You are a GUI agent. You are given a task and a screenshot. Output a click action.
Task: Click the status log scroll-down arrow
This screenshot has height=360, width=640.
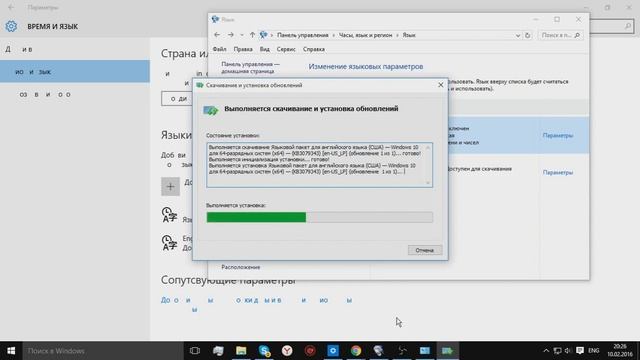[428, 182]
